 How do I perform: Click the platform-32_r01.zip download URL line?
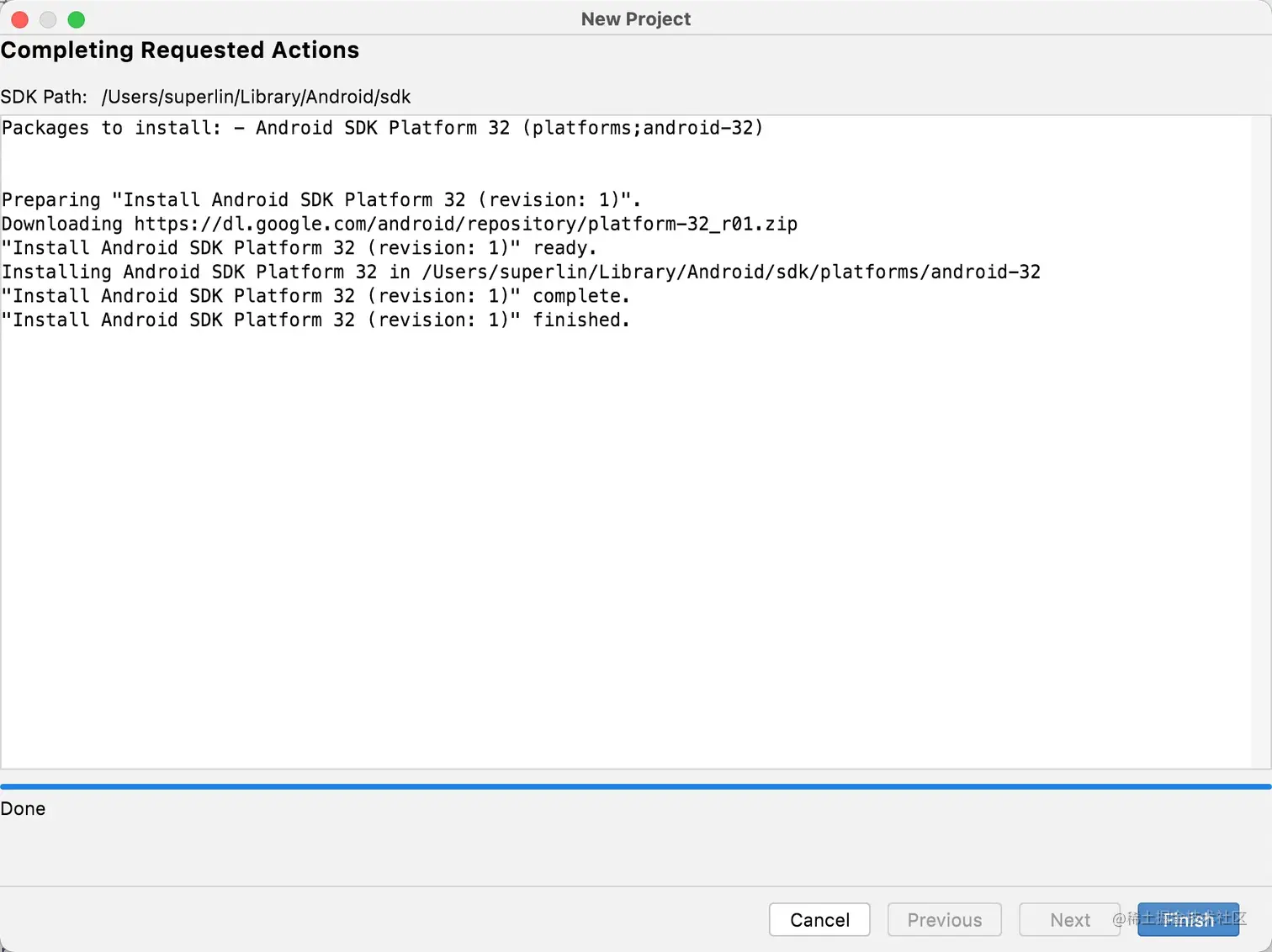[x=400, y=224]
